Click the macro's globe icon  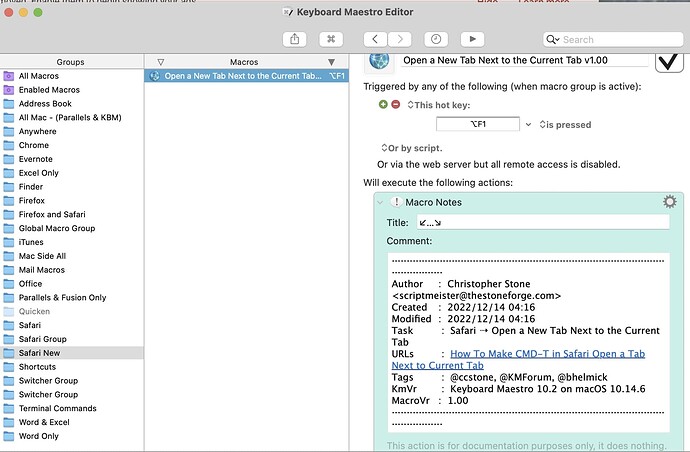pos(380,60)
